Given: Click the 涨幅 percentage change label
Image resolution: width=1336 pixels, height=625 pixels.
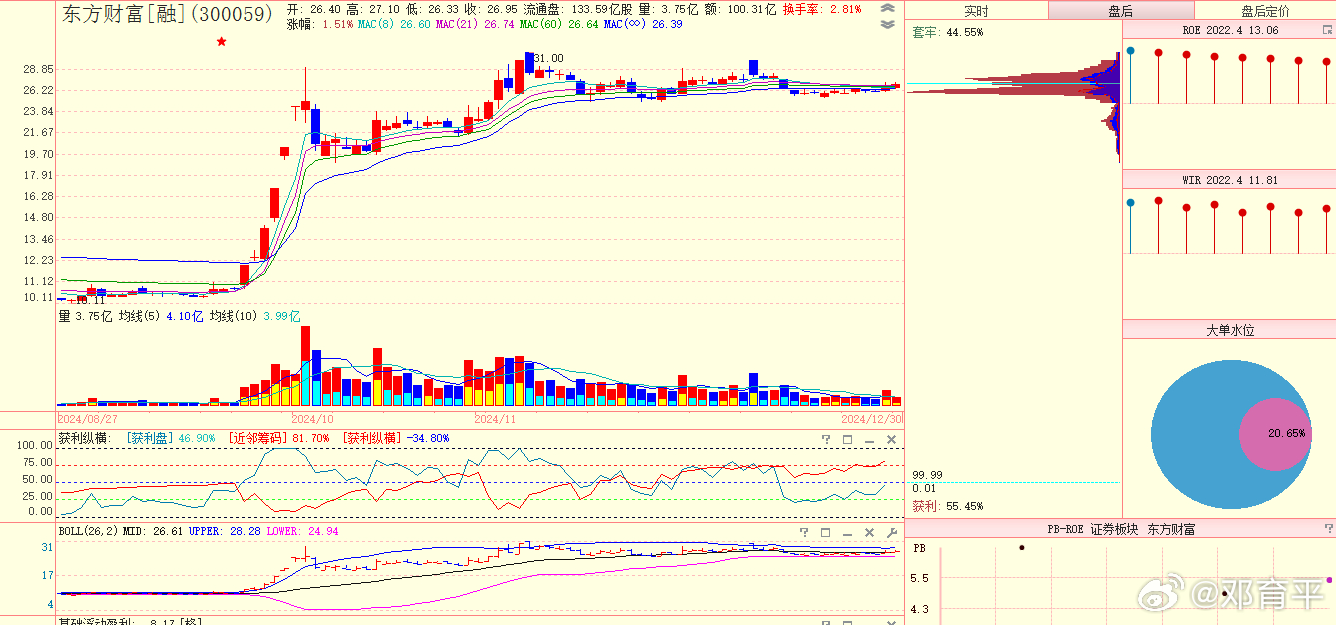Looking at the screenshot, I should 319,24.
